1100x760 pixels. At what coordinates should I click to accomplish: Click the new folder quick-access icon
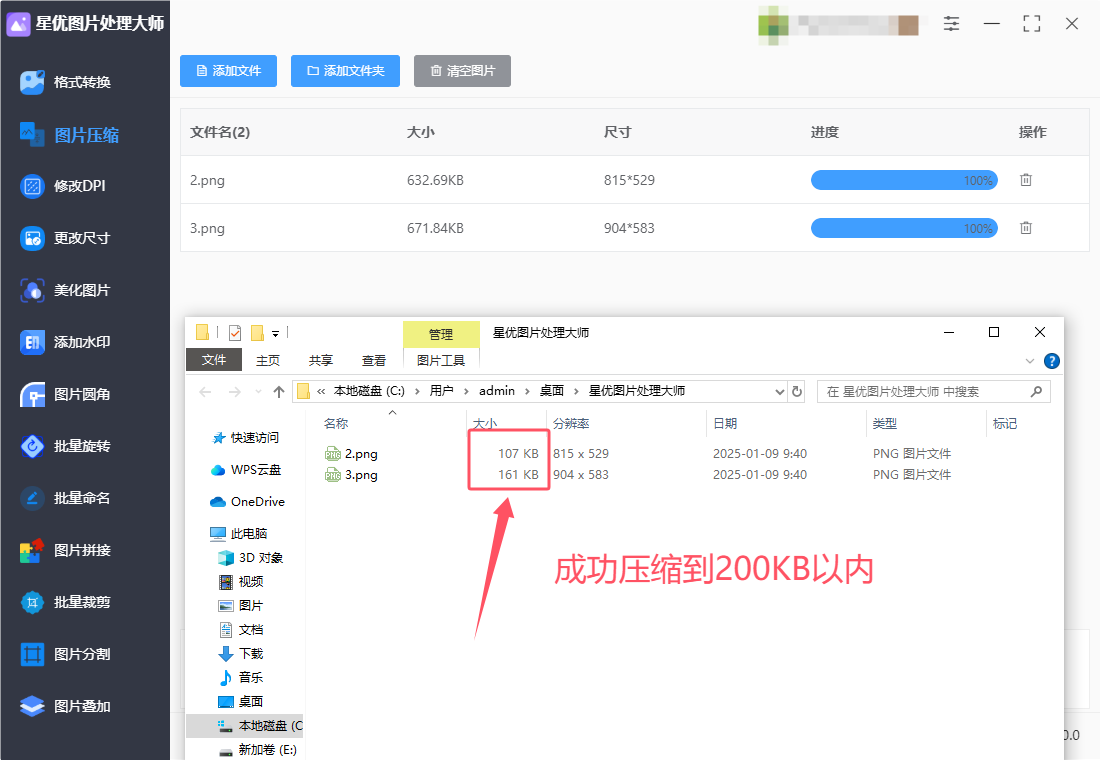[x=257, y=333]
